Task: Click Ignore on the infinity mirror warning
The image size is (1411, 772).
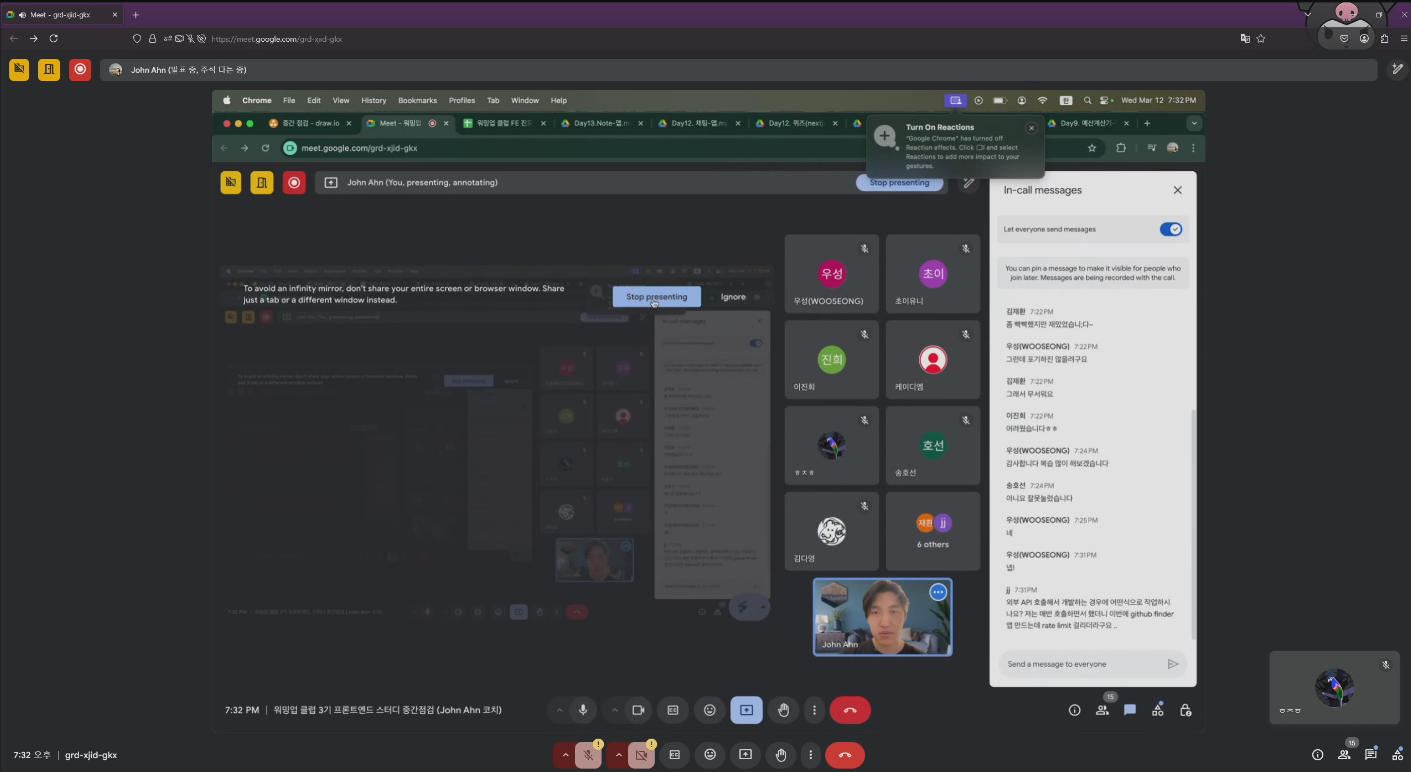Action: (x=733, y=297)
